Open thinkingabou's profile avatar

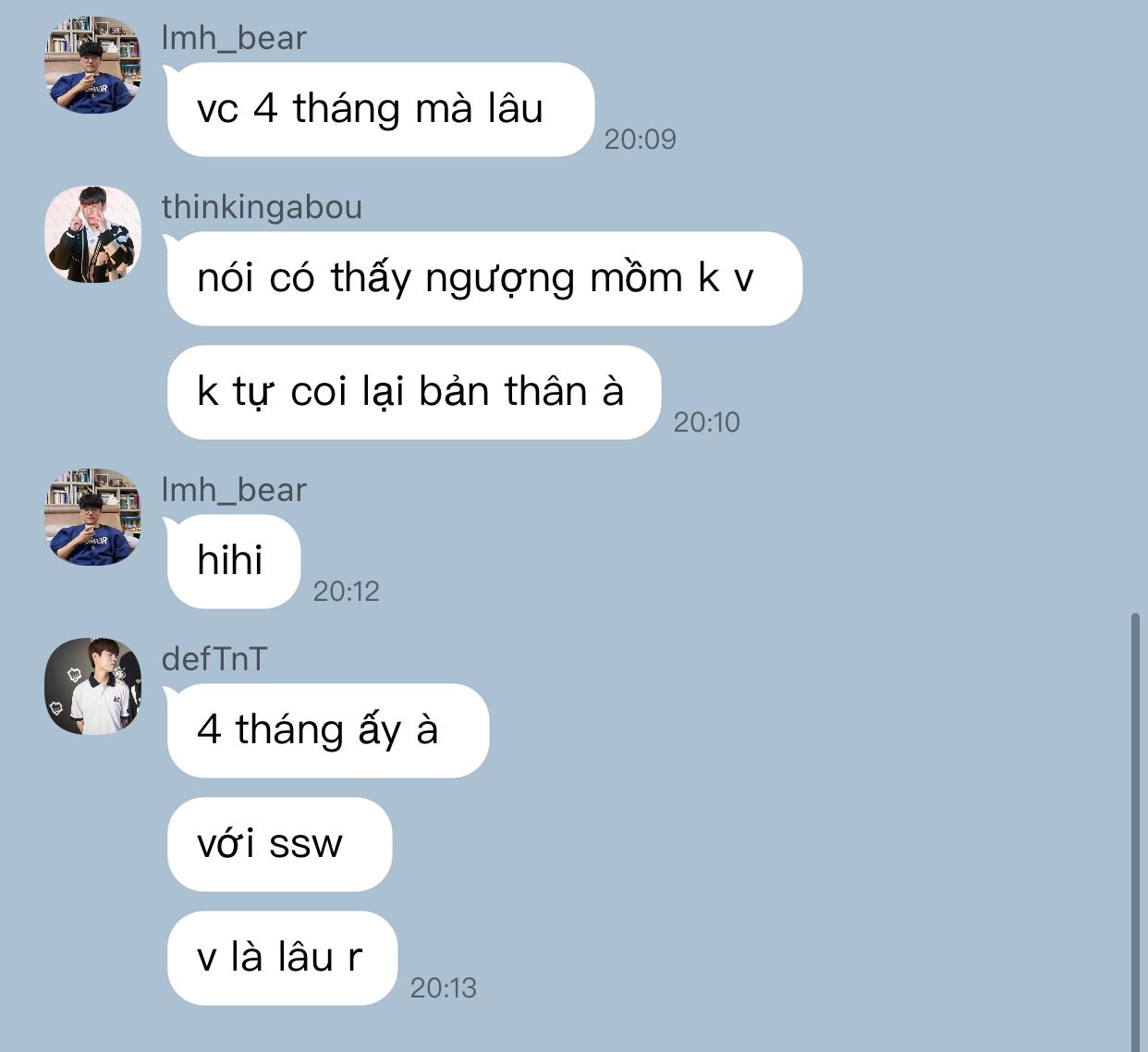93,234
